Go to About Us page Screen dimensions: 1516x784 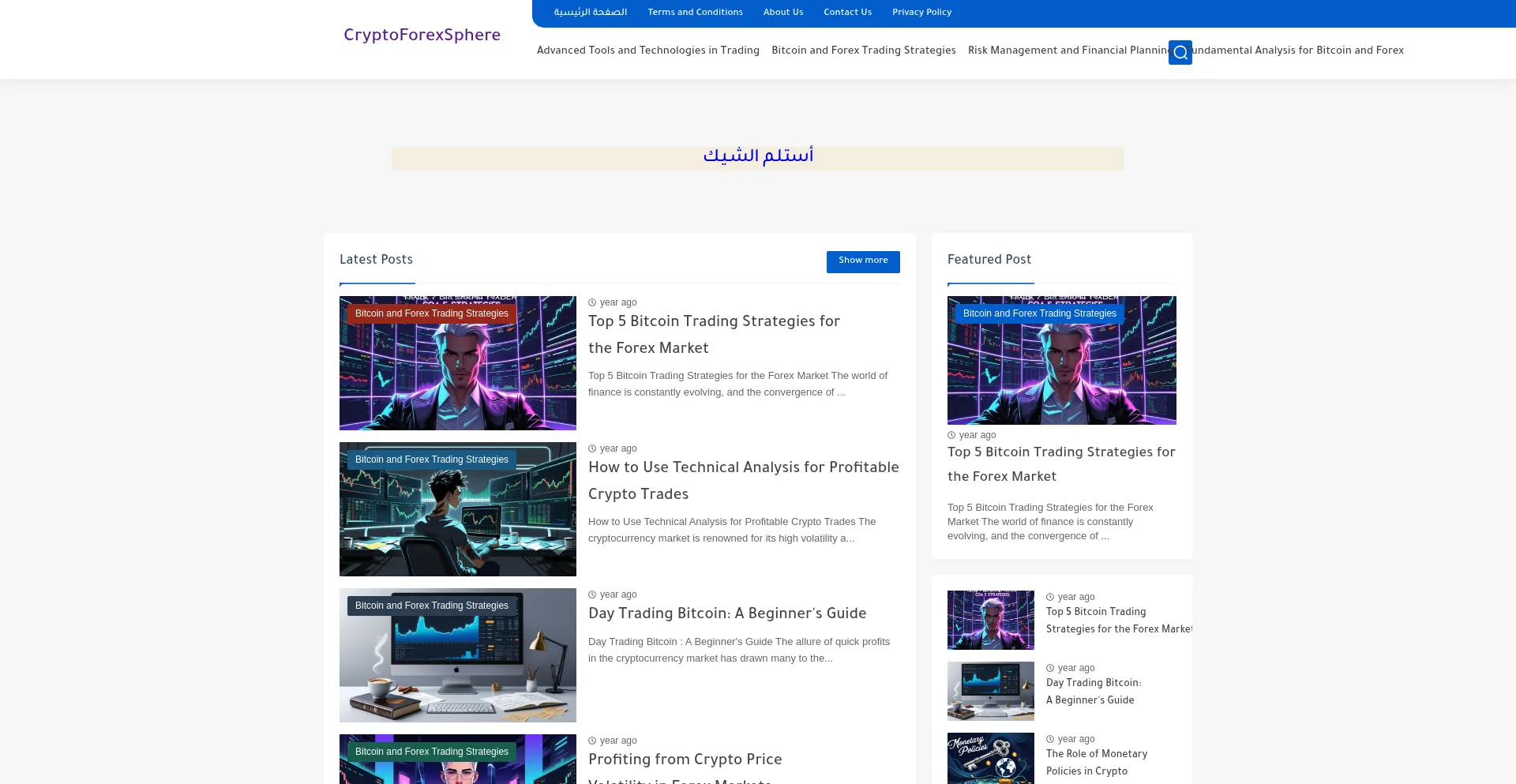click(782, 13)
